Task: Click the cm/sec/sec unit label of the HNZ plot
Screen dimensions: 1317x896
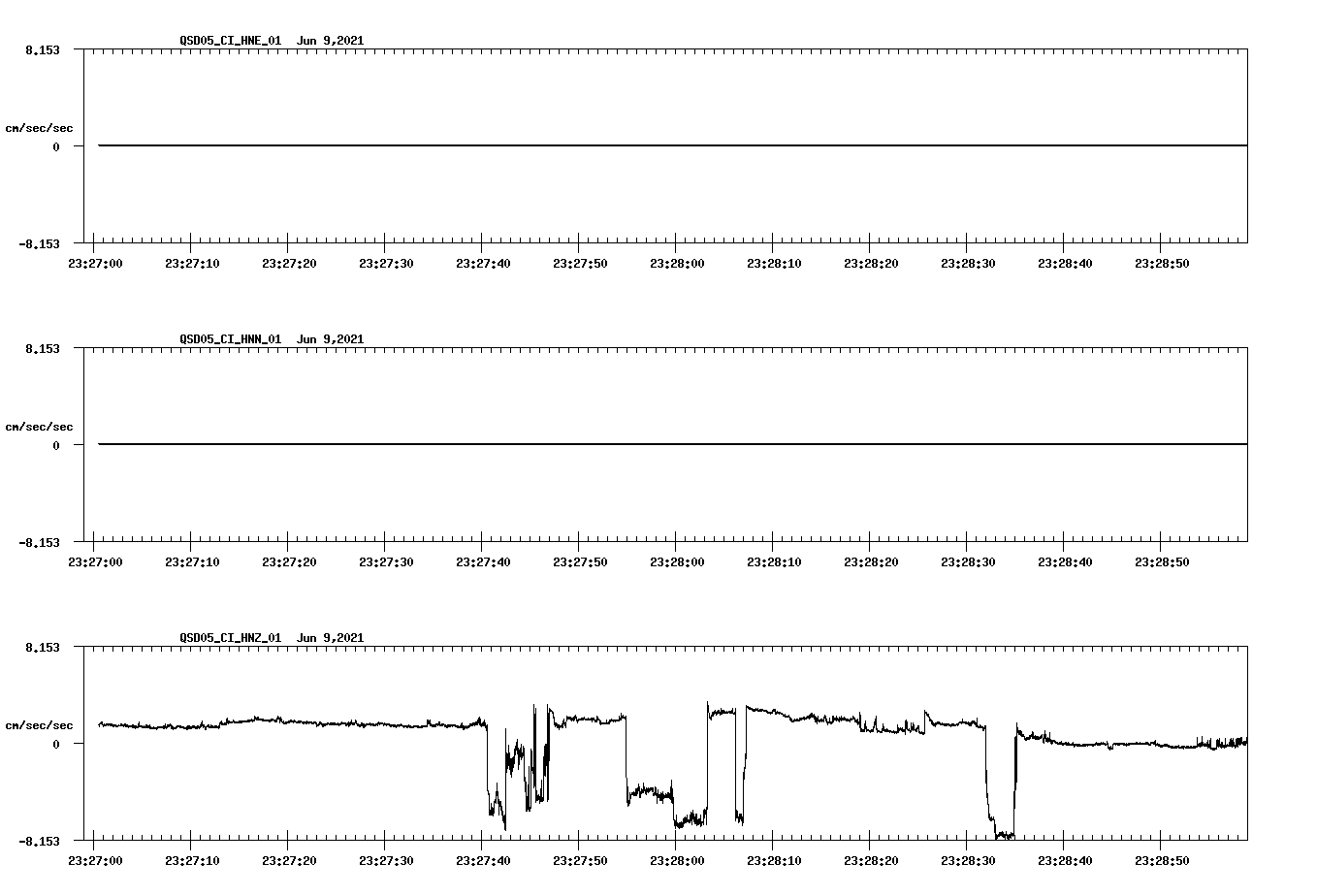Action: coord(39,725)
